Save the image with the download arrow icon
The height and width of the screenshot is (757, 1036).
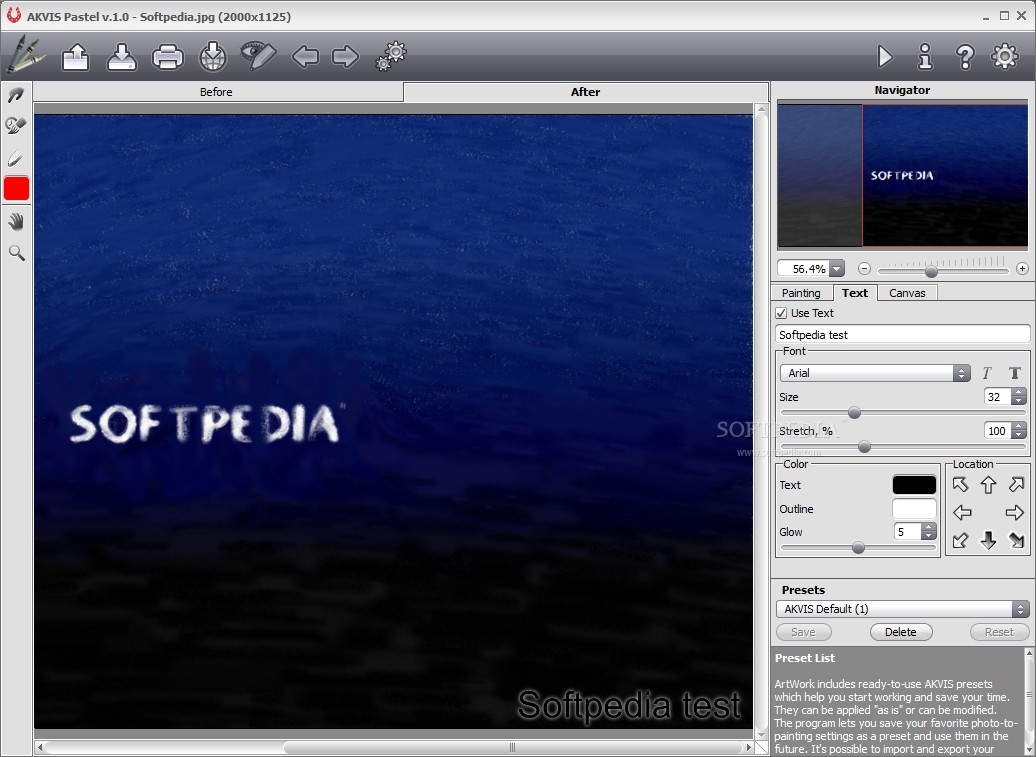122,57
